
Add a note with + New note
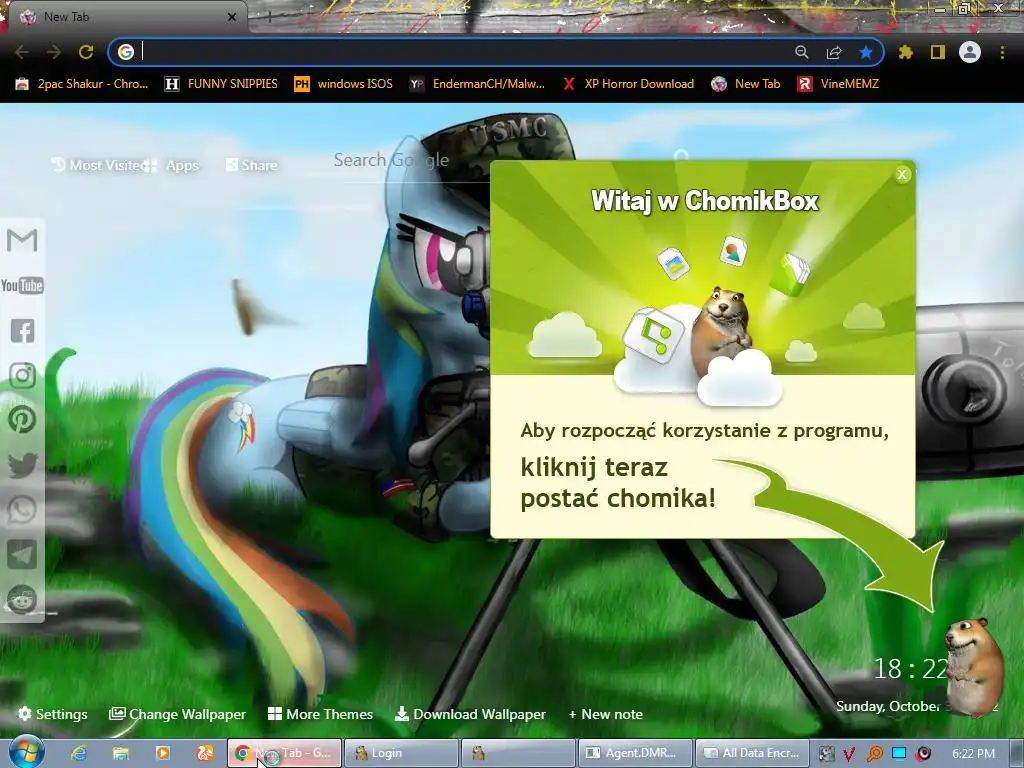(605, 714)
